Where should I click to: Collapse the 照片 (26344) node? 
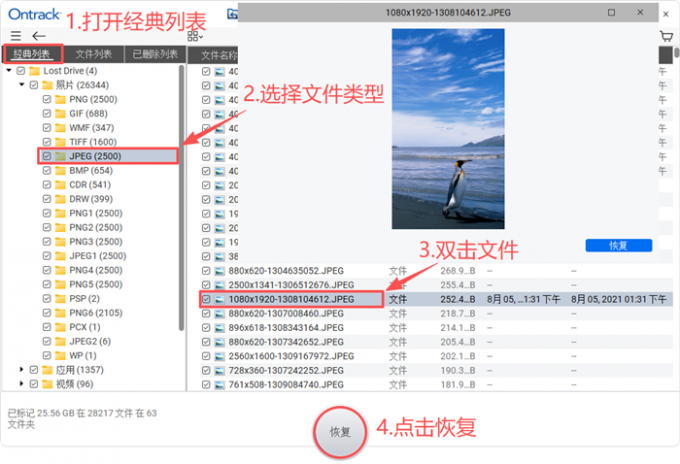tap(22, 85)
